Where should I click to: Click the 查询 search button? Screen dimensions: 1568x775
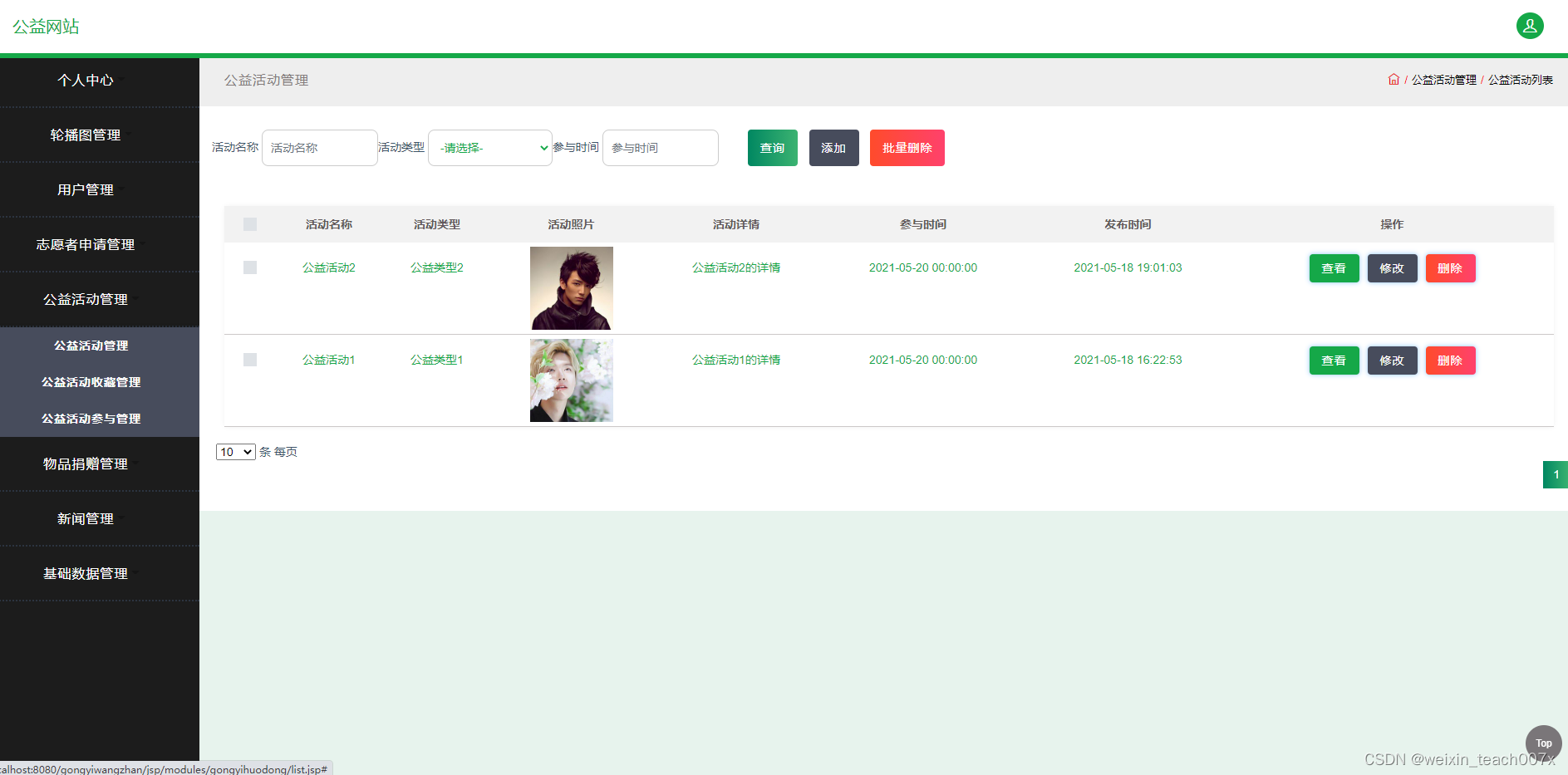point(773,148)
